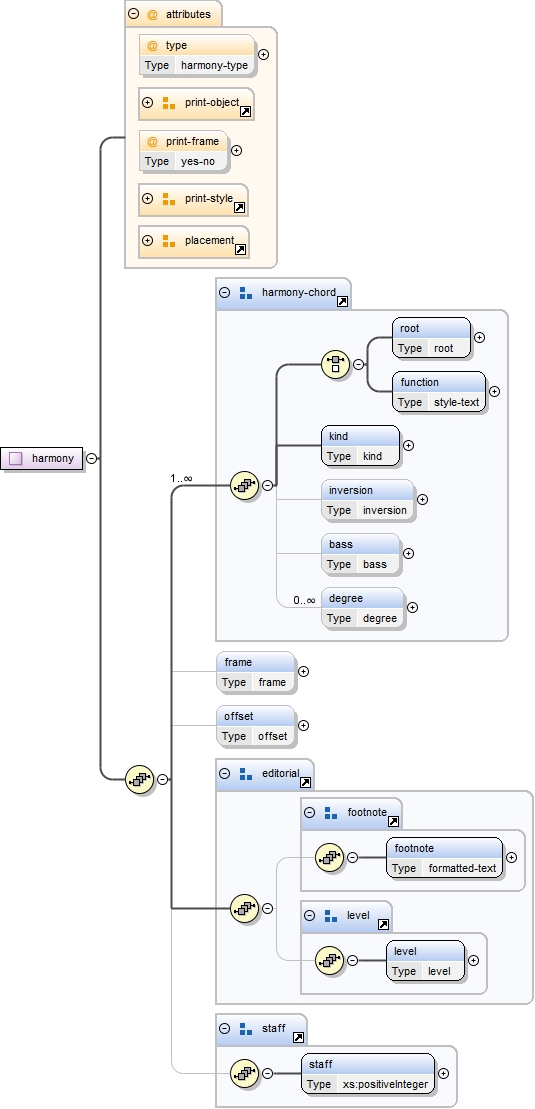Follow the level group reference arrow

pyautogui.click(x=383, y=924)
